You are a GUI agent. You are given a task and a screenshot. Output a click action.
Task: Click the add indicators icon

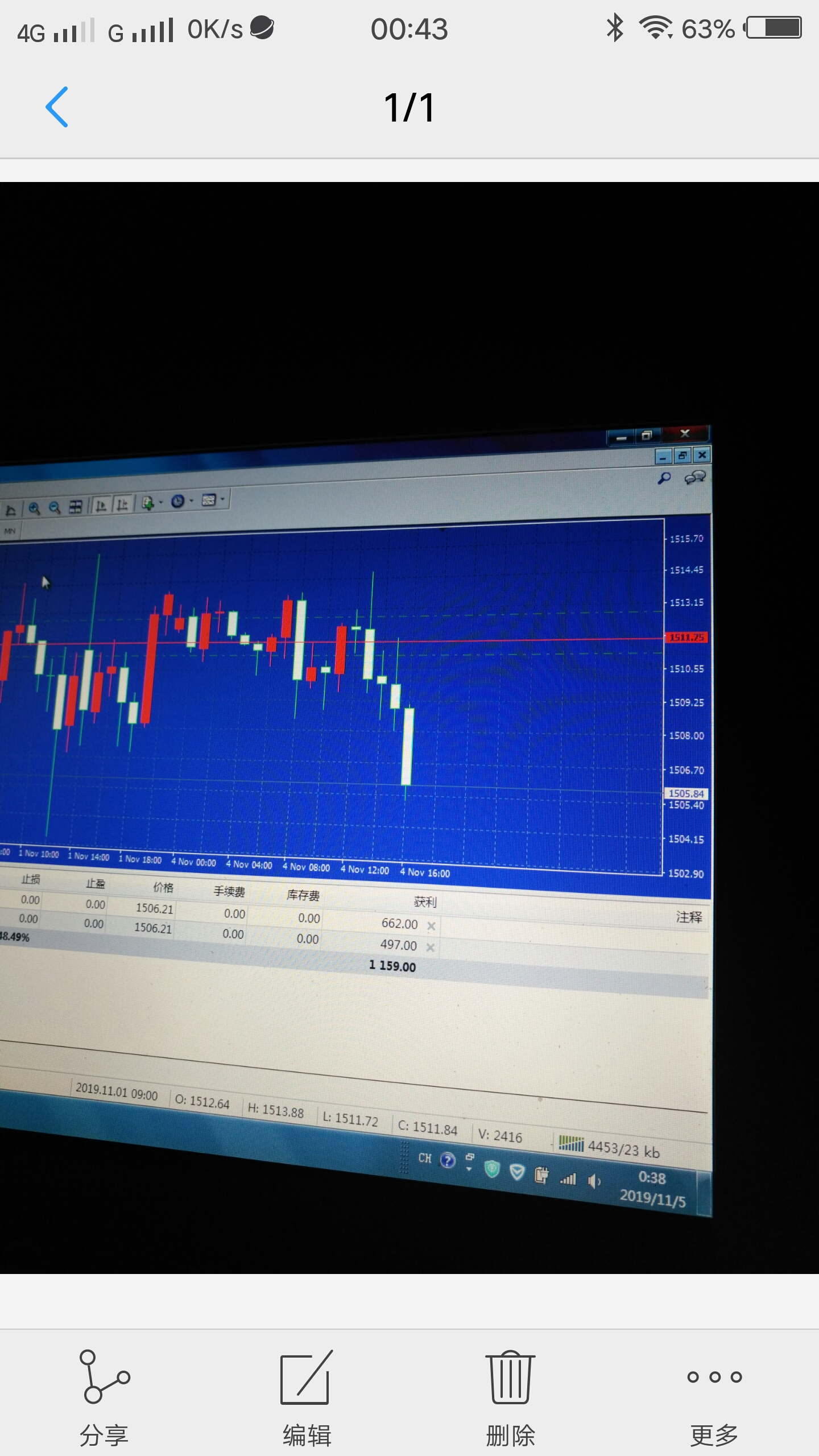click(x=148, y=503)
